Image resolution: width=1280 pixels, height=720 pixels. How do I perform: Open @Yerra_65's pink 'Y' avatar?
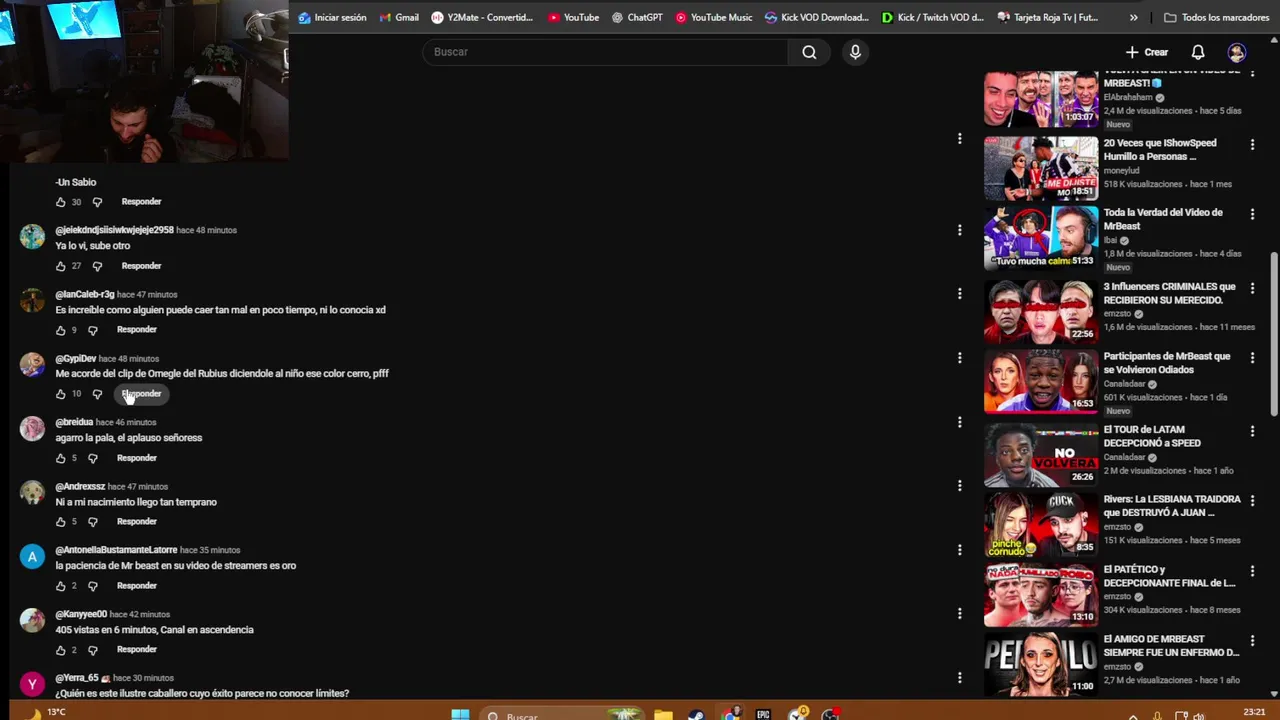coord(32,685)
